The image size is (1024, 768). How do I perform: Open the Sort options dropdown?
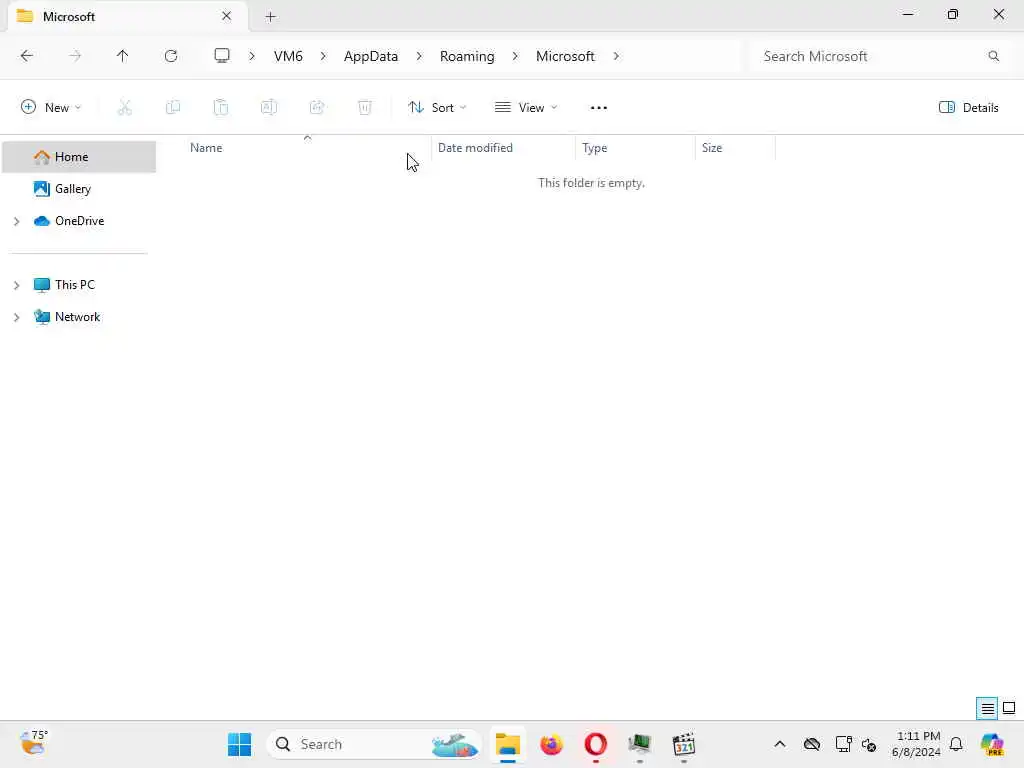(x=437, y=108)
